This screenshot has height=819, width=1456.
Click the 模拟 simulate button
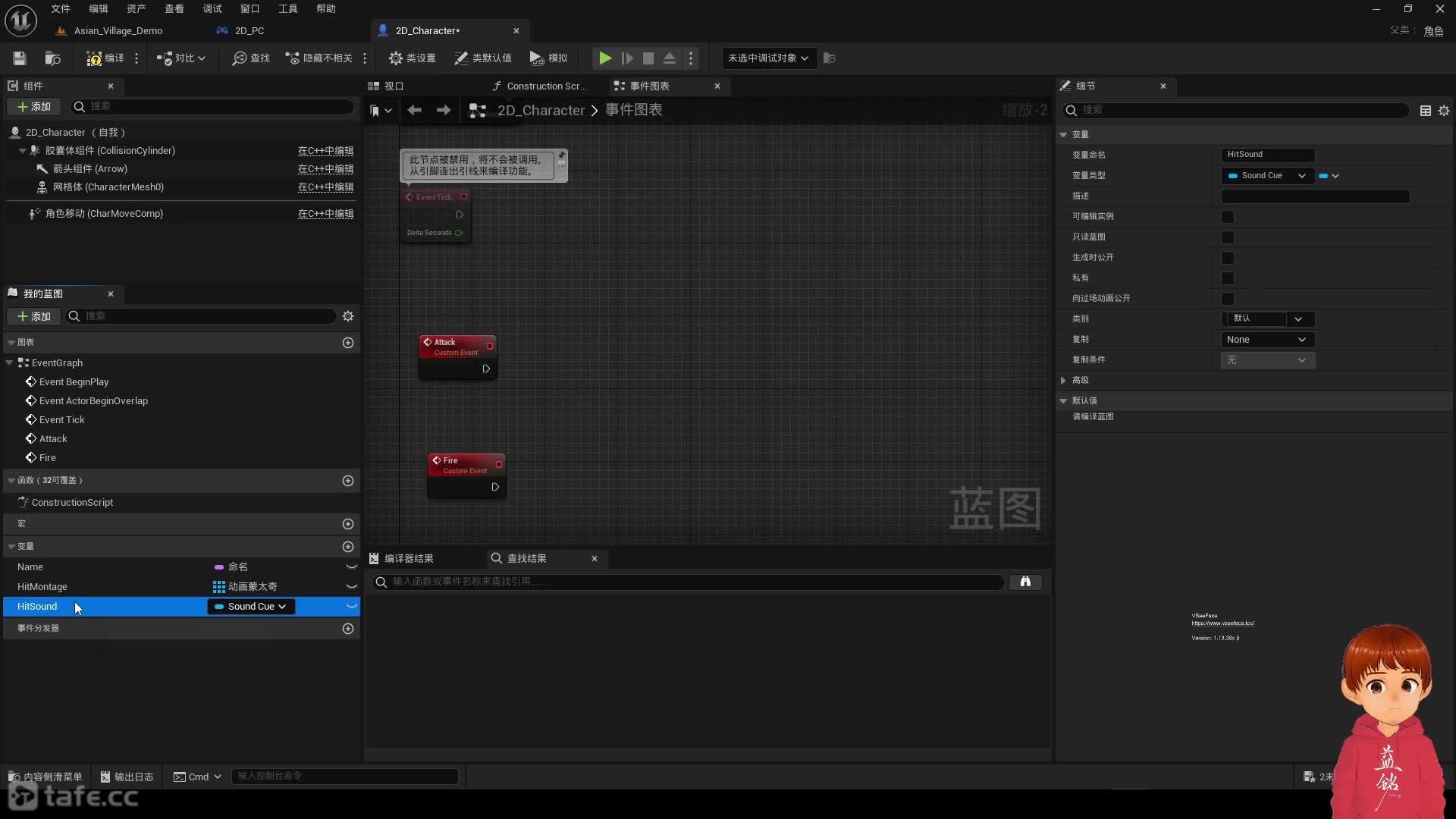click(548, 58)
